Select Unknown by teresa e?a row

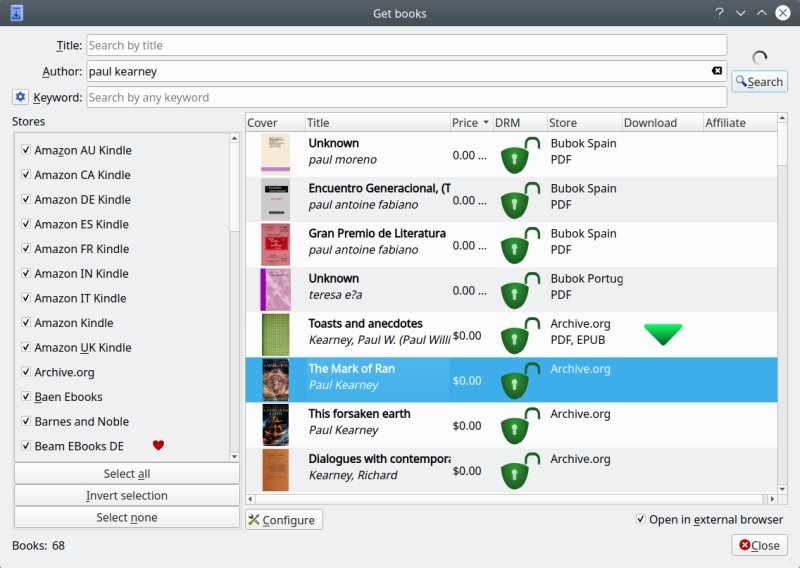coord(511,290)
